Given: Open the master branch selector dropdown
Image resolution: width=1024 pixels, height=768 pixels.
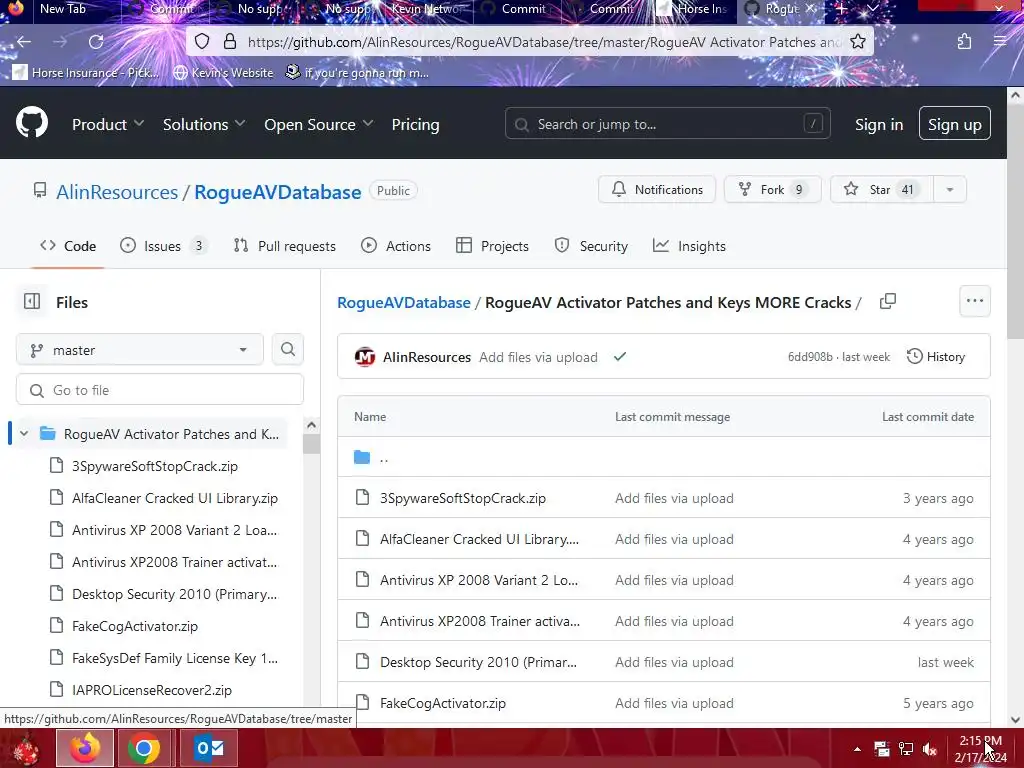Looking at the screenshot, I should click(140, 350).
